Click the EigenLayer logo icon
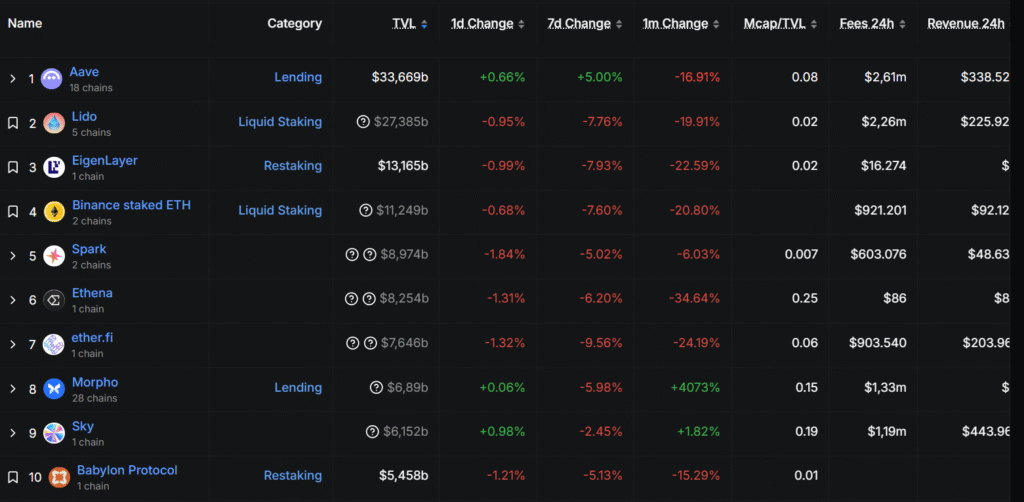 [x=54, y=167]
